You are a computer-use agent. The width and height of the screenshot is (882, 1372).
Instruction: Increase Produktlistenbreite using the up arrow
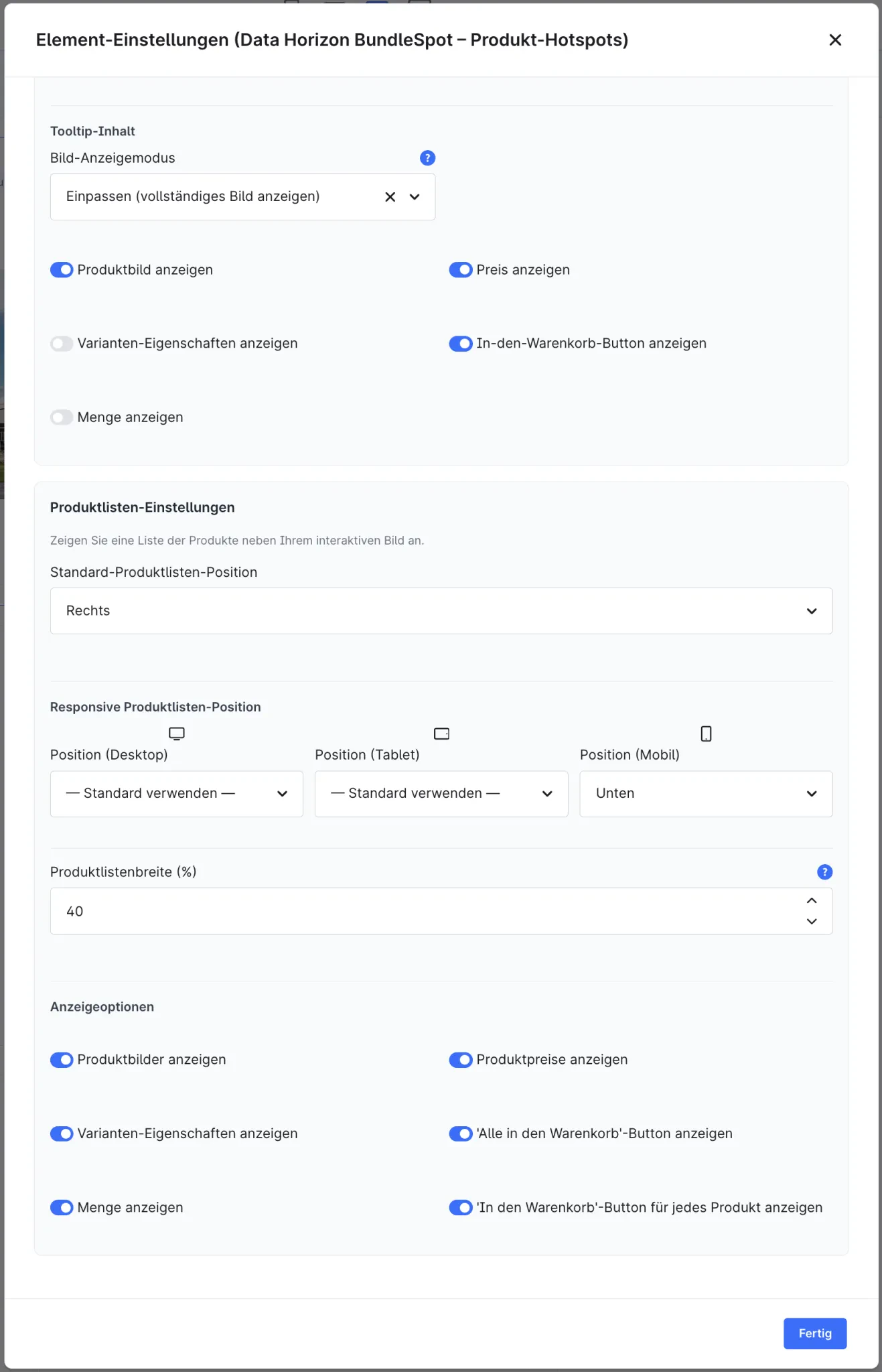812,901
